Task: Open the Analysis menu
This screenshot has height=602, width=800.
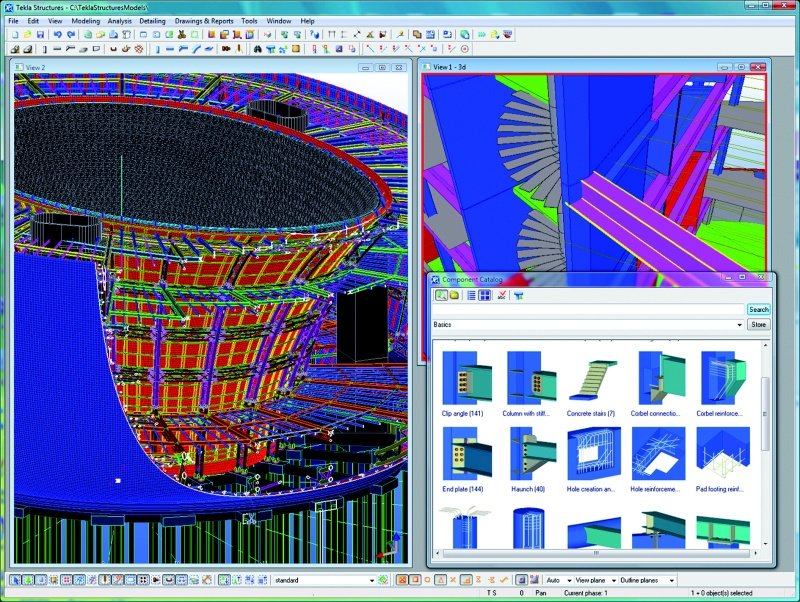Action: click(x=120, y=21)
